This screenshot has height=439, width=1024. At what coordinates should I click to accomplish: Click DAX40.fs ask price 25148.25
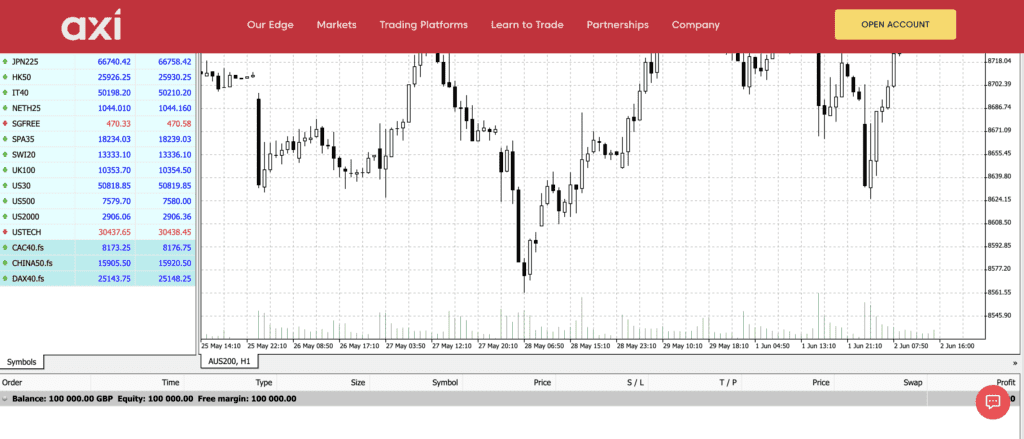pos(174,278)
